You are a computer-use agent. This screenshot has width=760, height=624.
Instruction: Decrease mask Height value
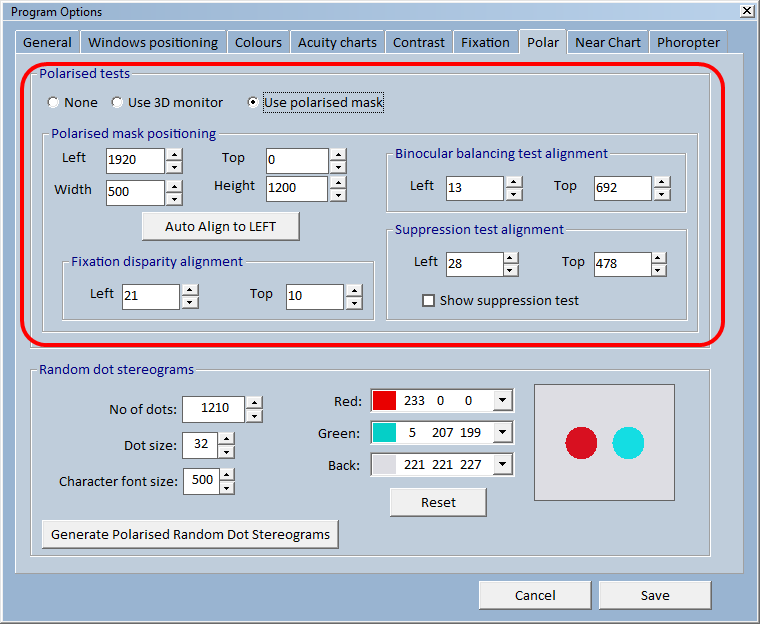(338, 195)
